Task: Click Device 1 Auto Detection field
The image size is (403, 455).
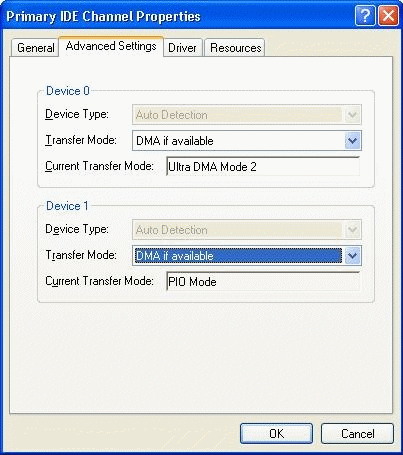Action: (x=247, y=230)
